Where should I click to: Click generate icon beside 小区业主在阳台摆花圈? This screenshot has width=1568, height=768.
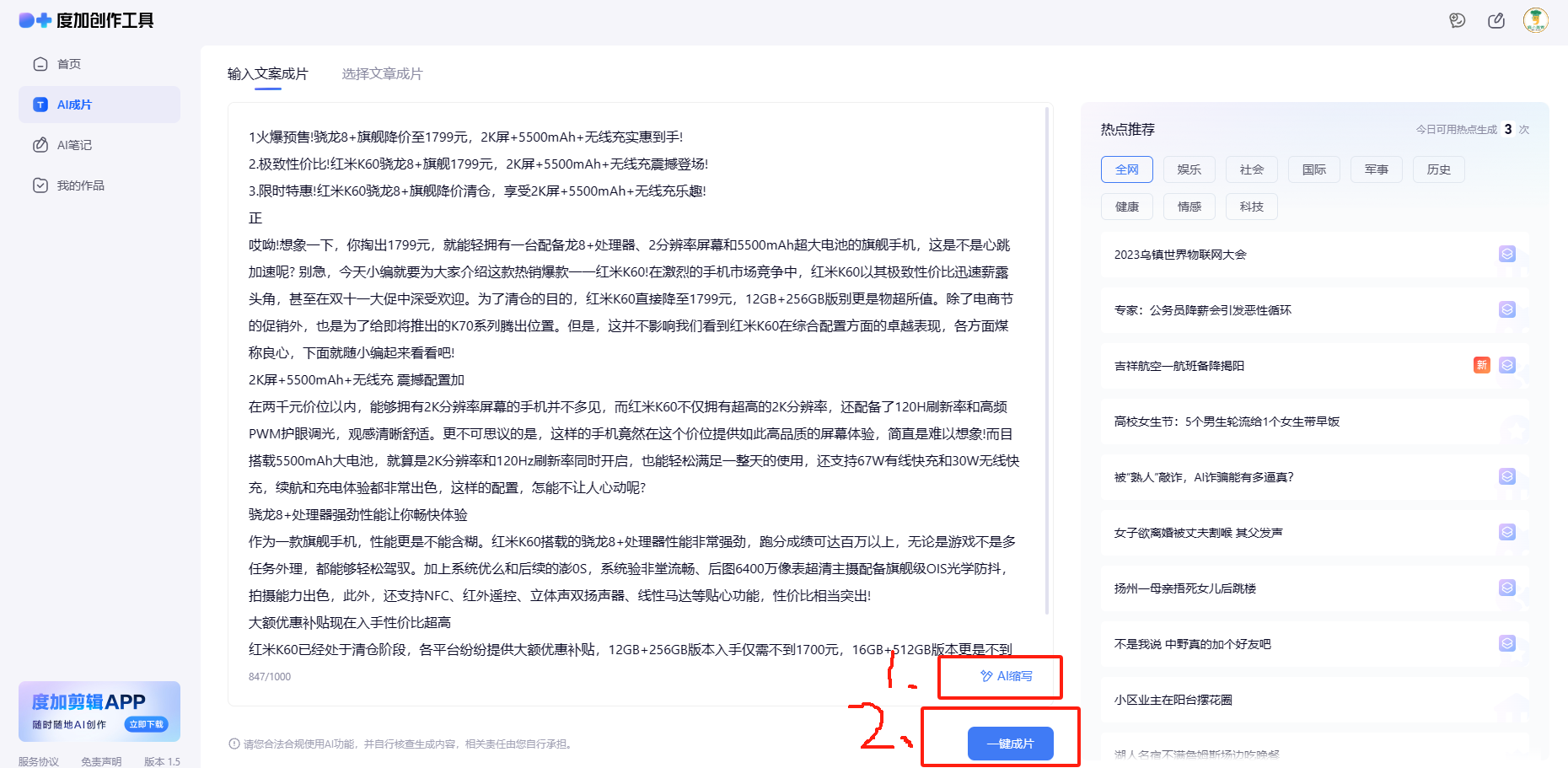(x=1508, y=699)
